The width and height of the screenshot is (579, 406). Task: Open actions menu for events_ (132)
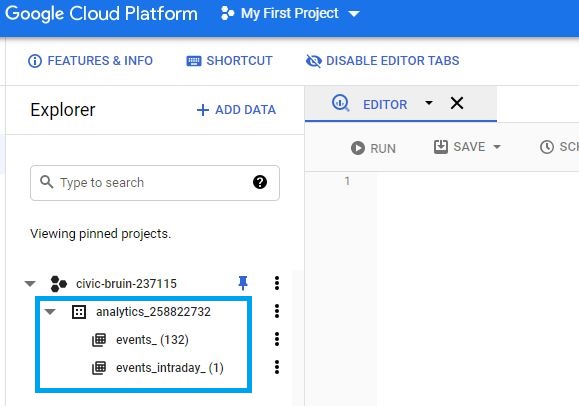point(277,340)
